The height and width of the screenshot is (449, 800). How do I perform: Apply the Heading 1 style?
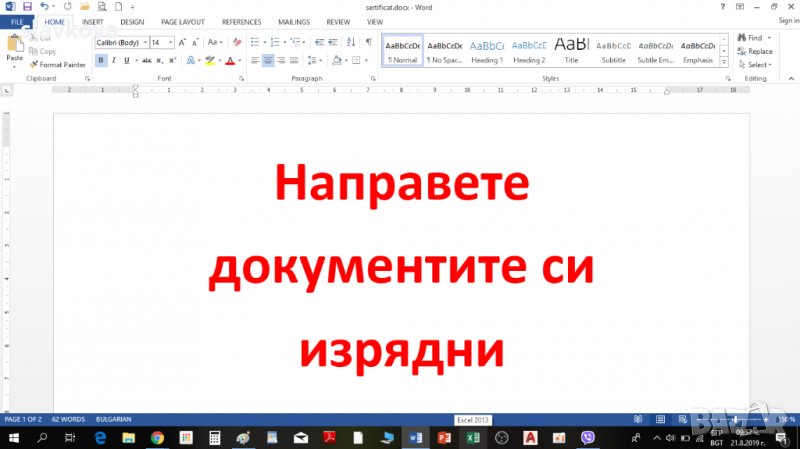coord(487,50)
